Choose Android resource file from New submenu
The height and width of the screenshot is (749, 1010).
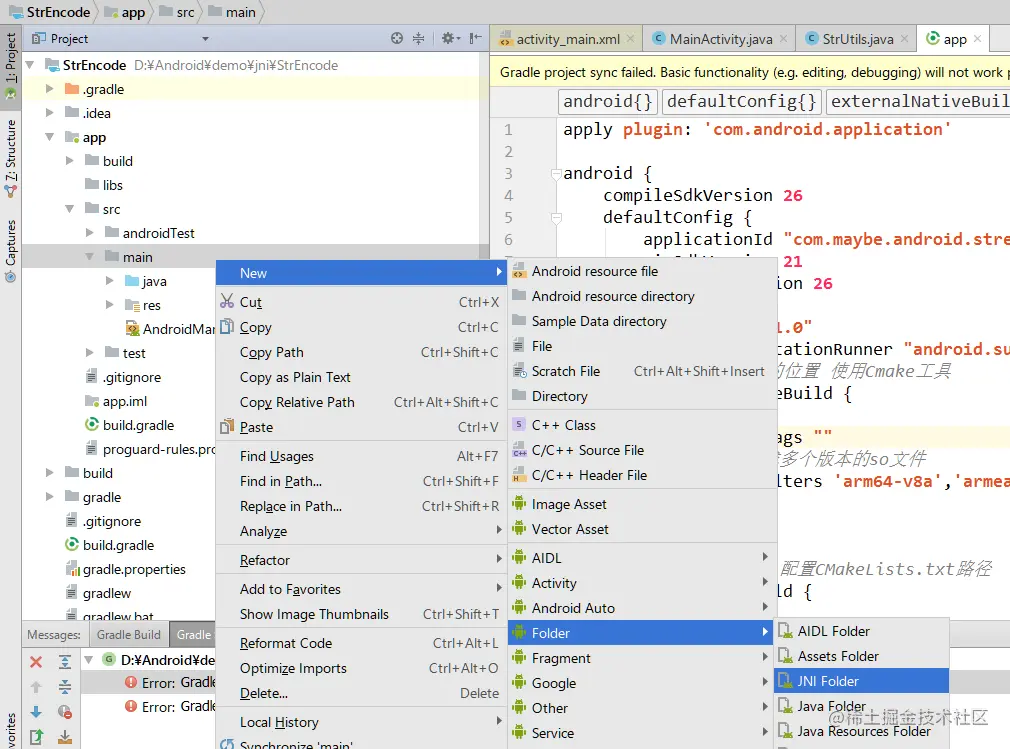coord(642,271)
